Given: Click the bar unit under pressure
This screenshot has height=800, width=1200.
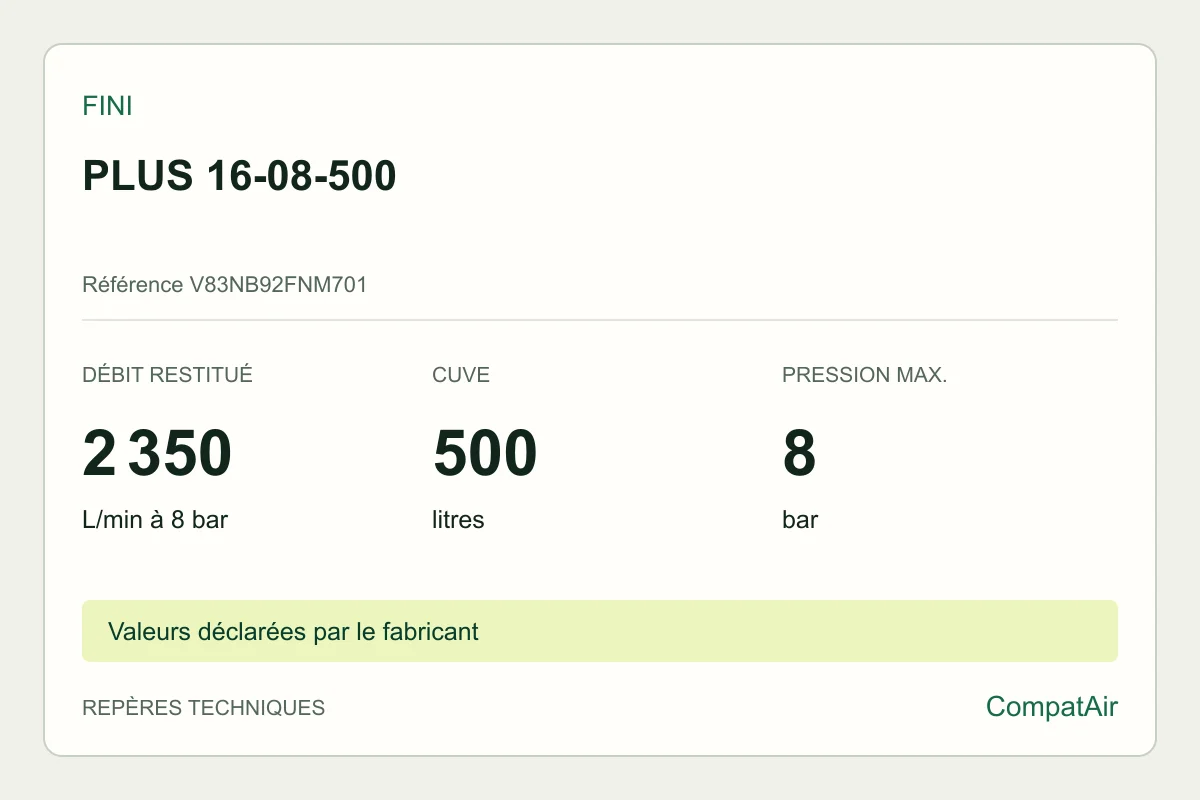Looking at the screenshot, I should coord(800,520).
